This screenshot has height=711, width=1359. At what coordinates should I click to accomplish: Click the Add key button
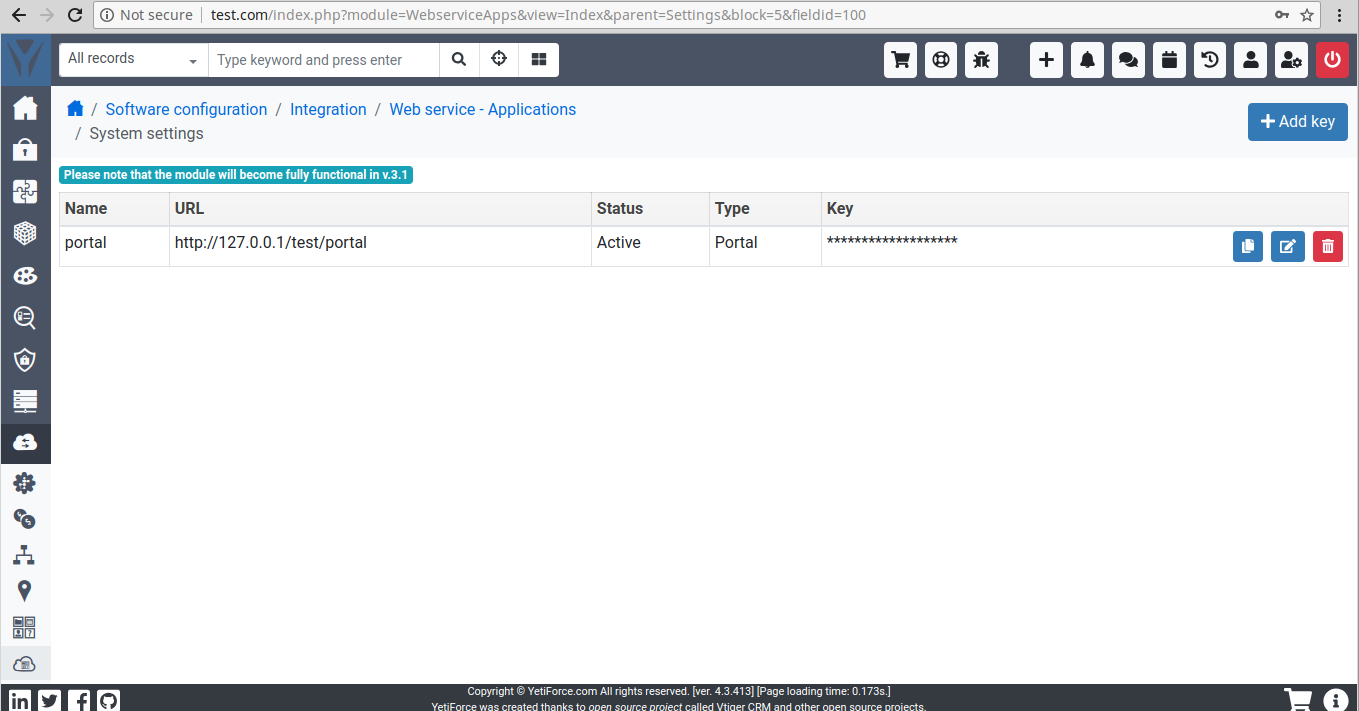pos(1297,121)
